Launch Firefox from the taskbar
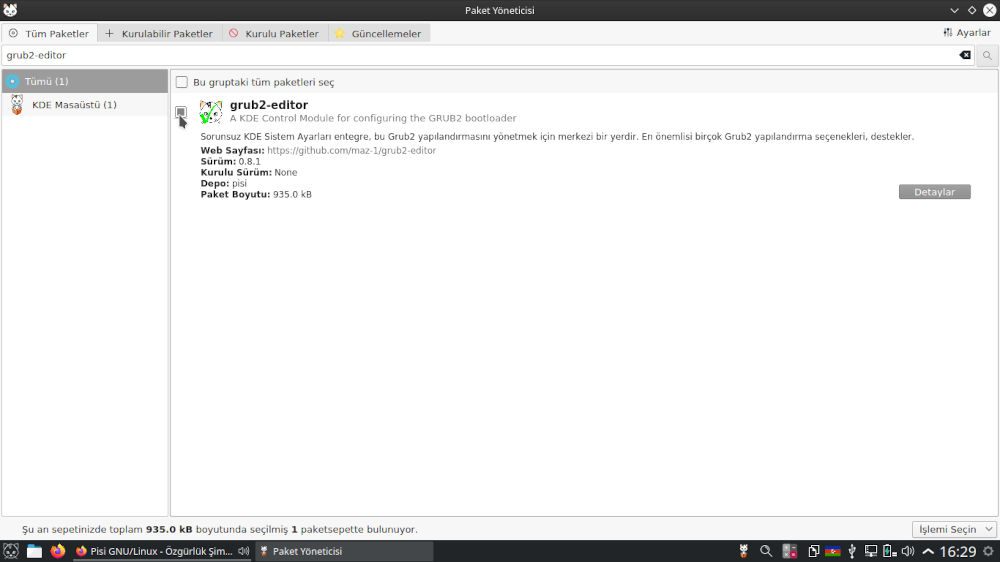Viewport: 1000px width, 562px height. [58, 551]
